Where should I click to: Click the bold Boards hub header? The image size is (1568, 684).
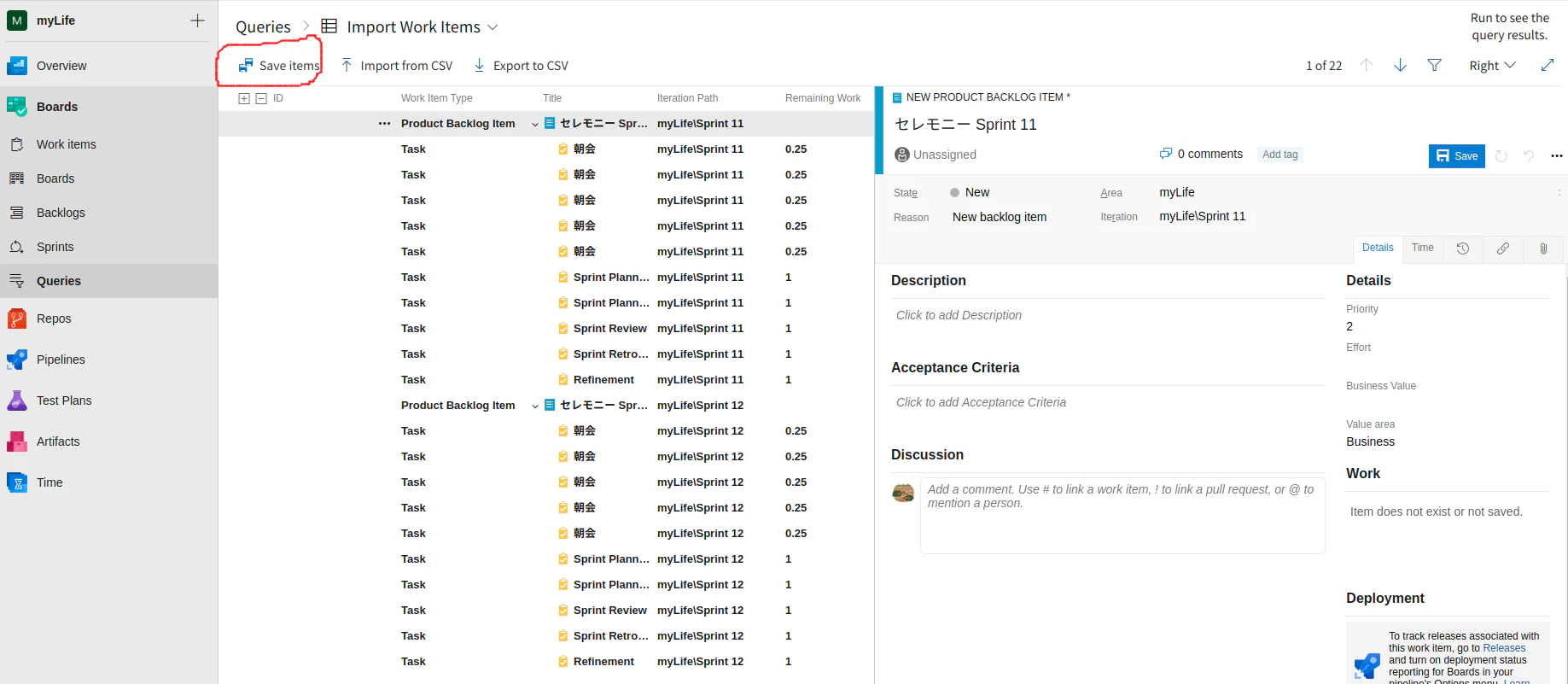(57, 107)
